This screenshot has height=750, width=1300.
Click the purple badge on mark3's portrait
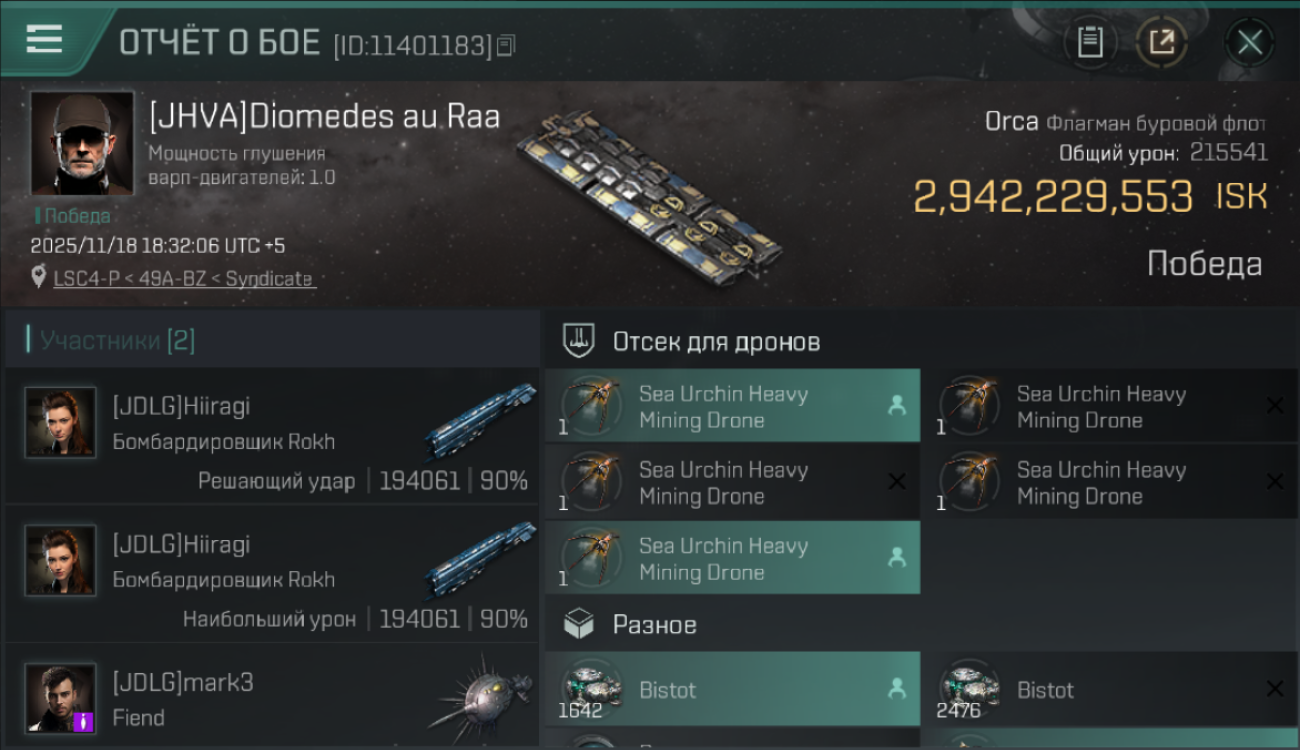point(84,720)
